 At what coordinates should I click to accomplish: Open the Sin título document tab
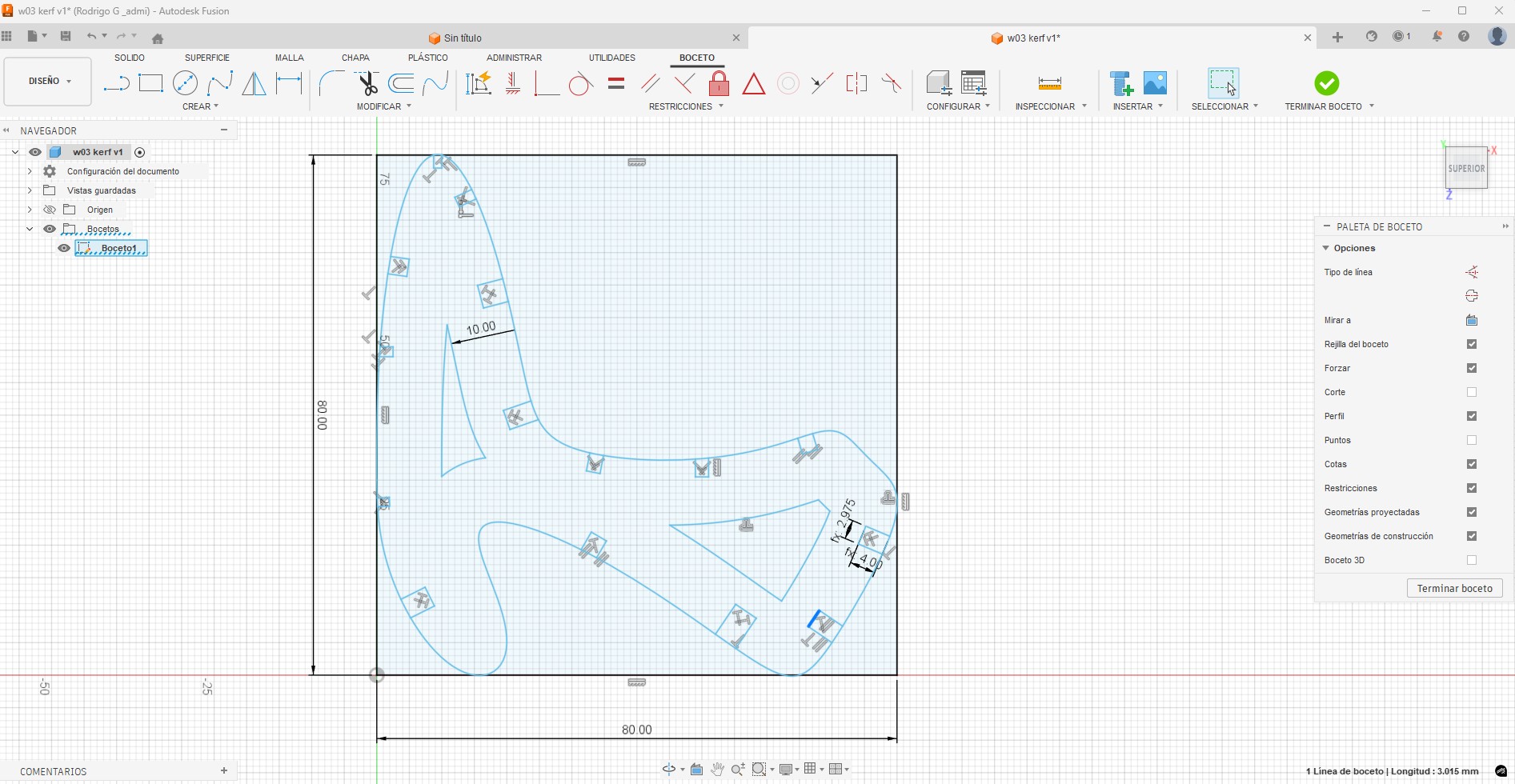(x=455, y=38)
